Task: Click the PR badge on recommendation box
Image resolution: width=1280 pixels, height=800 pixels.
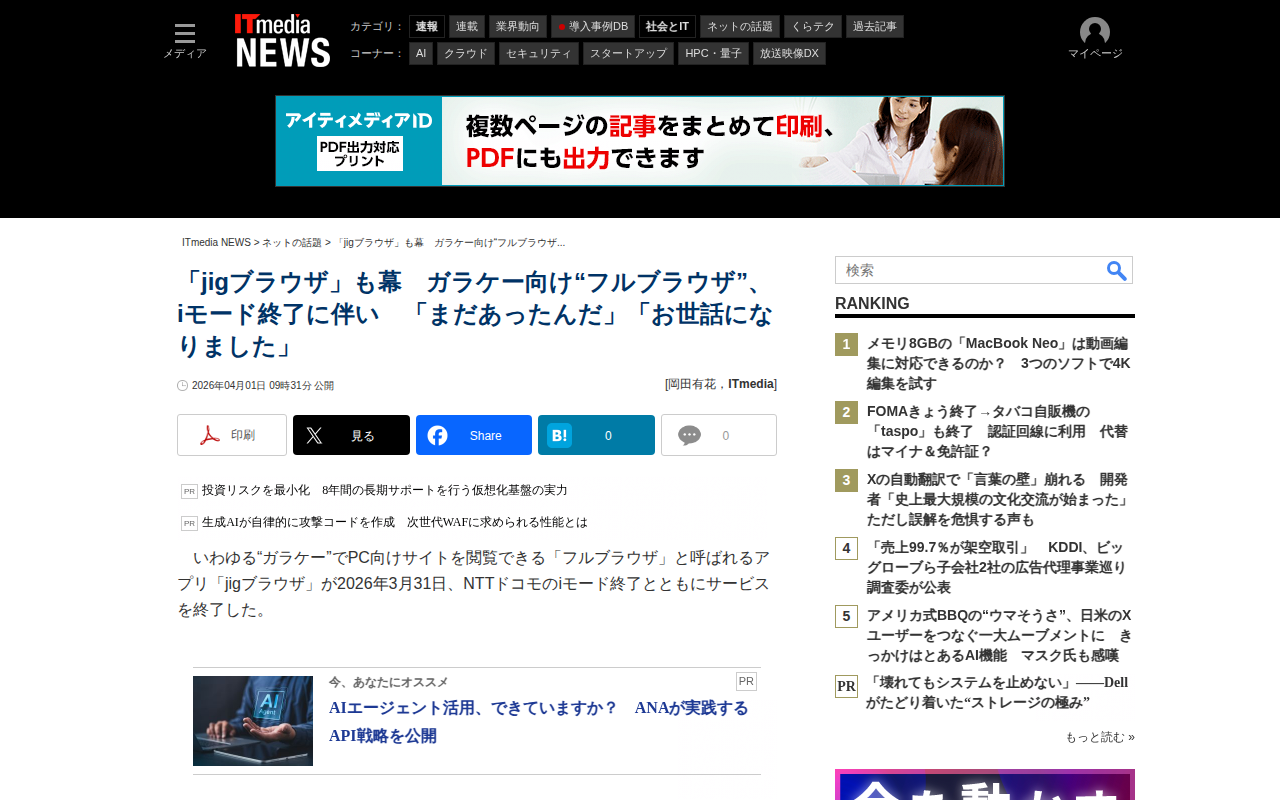Action: (746, 682)
